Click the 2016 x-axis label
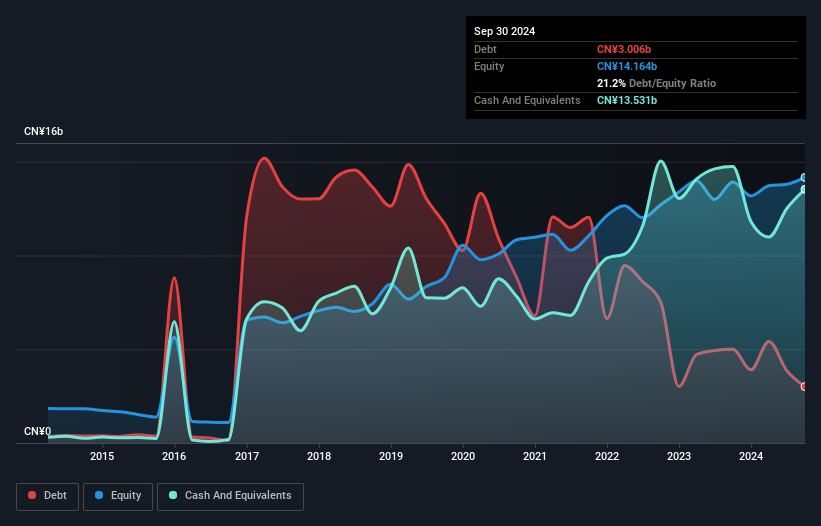 pyautogui.click(x=174, y=456)
